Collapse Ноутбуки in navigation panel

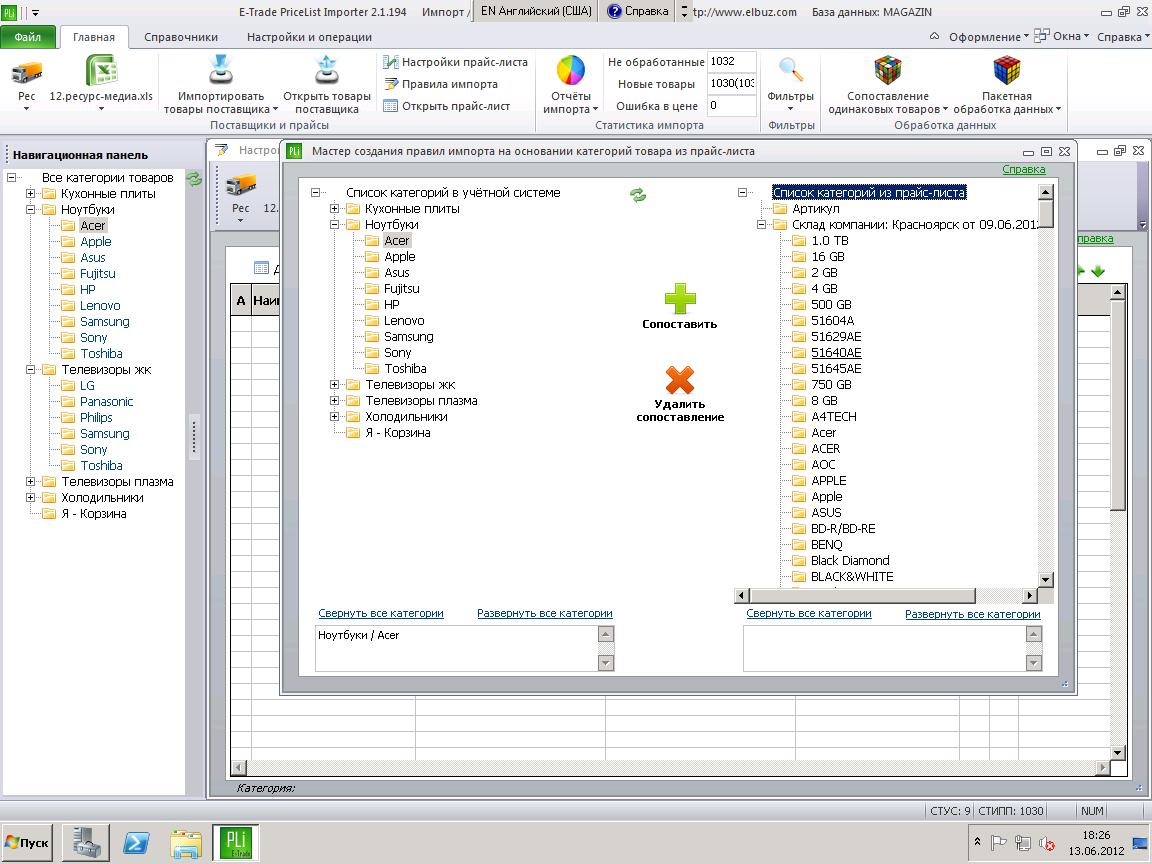[x=30, y=209]
